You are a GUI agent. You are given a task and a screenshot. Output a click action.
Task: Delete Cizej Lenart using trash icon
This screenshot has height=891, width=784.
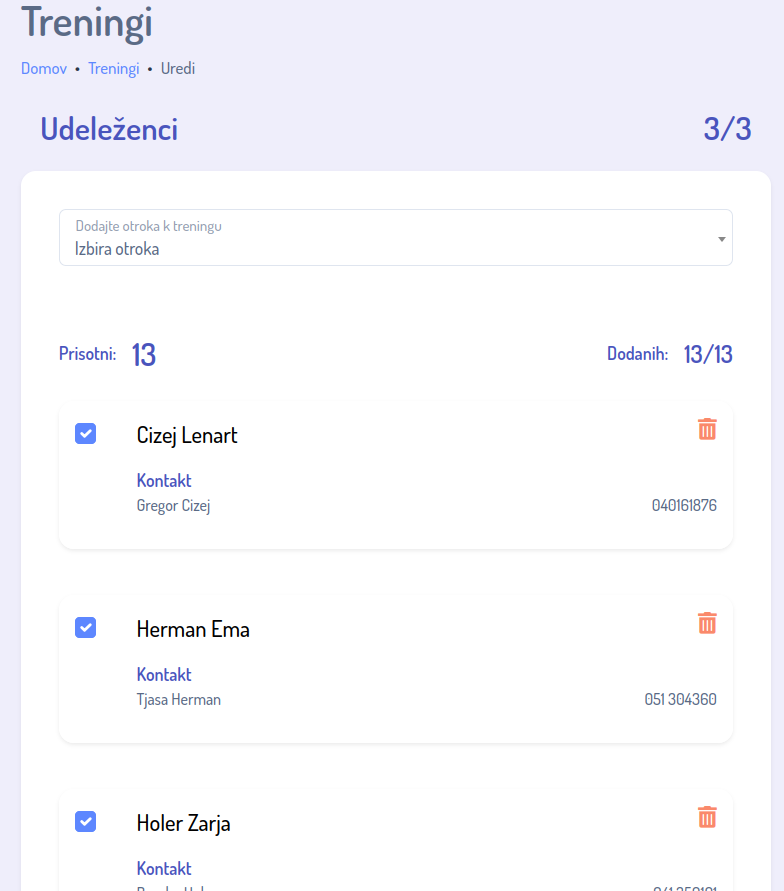pyautogui.click(x=707, y=429)
